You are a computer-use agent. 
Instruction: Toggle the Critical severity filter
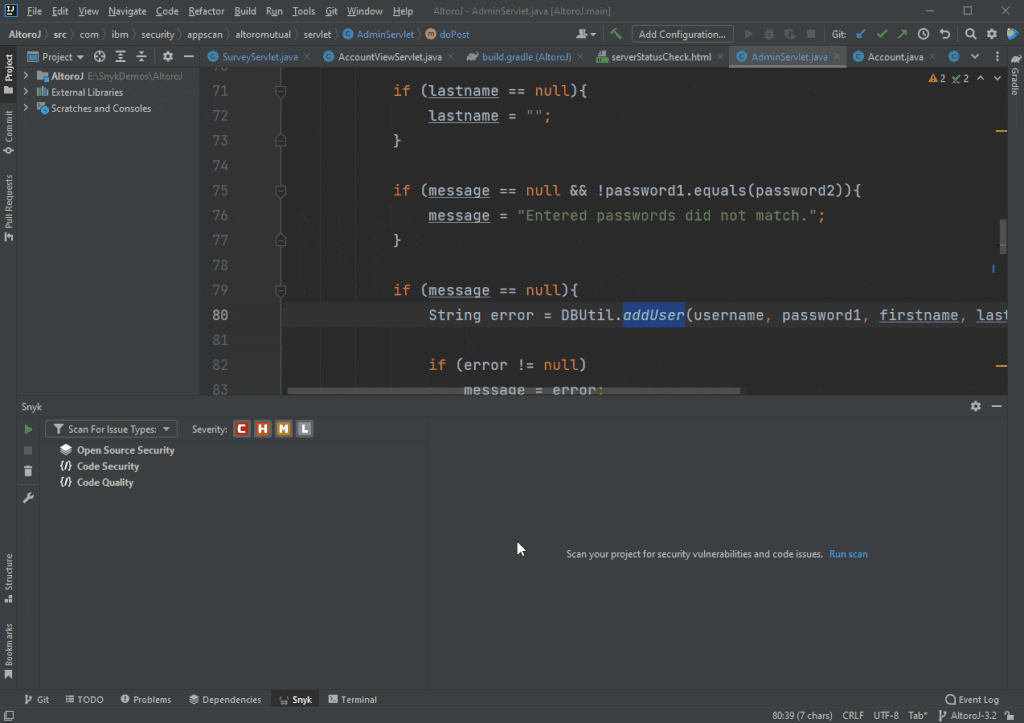click(241, 429)
